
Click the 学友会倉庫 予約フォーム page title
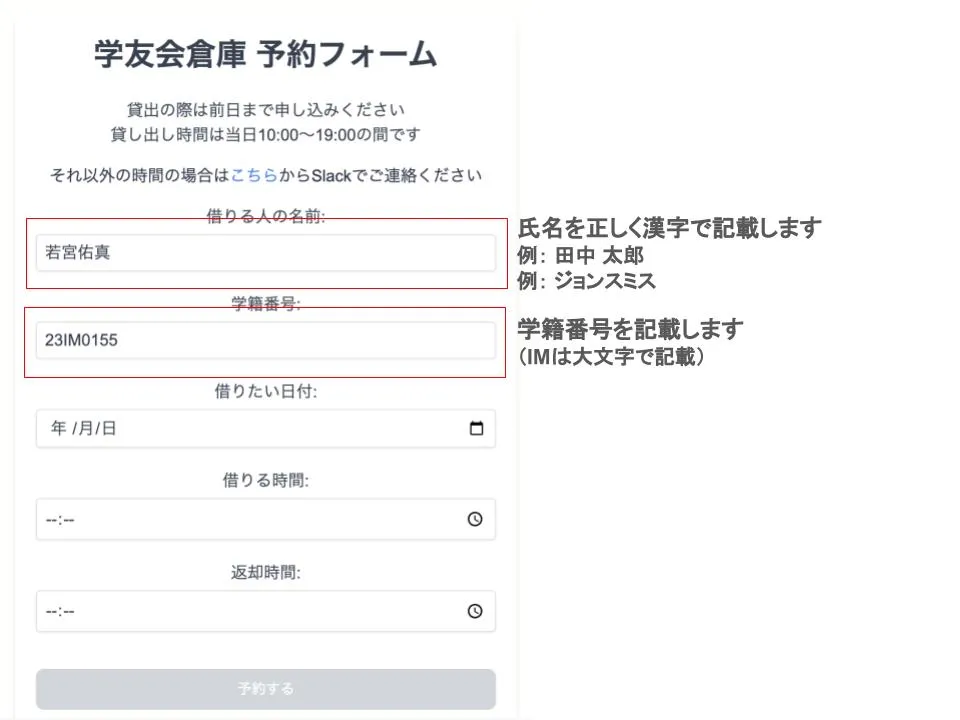[264, 55]
